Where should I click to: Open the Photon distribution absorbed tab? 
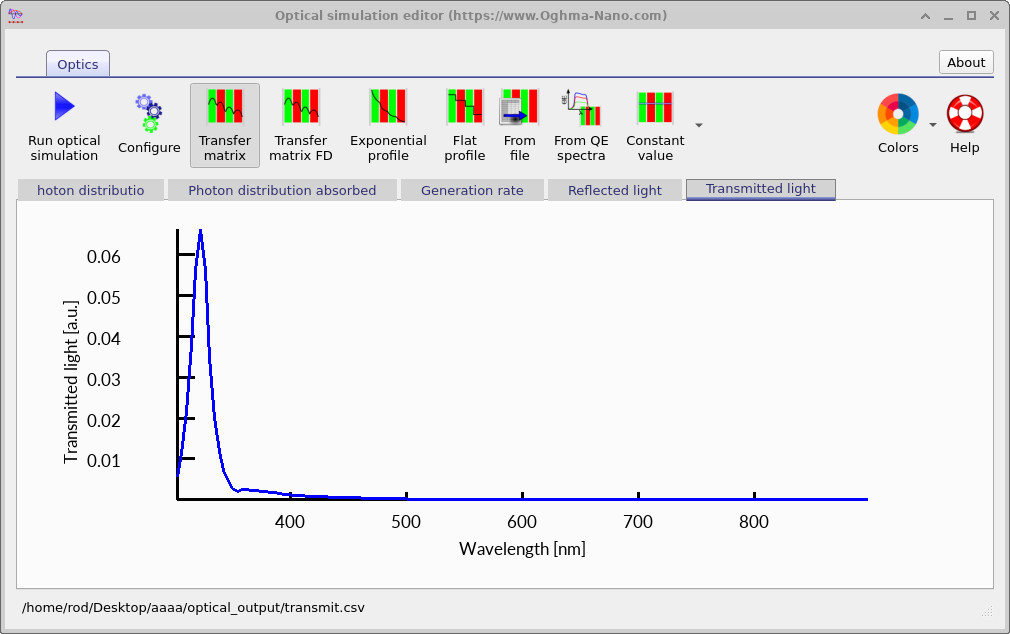282,190
